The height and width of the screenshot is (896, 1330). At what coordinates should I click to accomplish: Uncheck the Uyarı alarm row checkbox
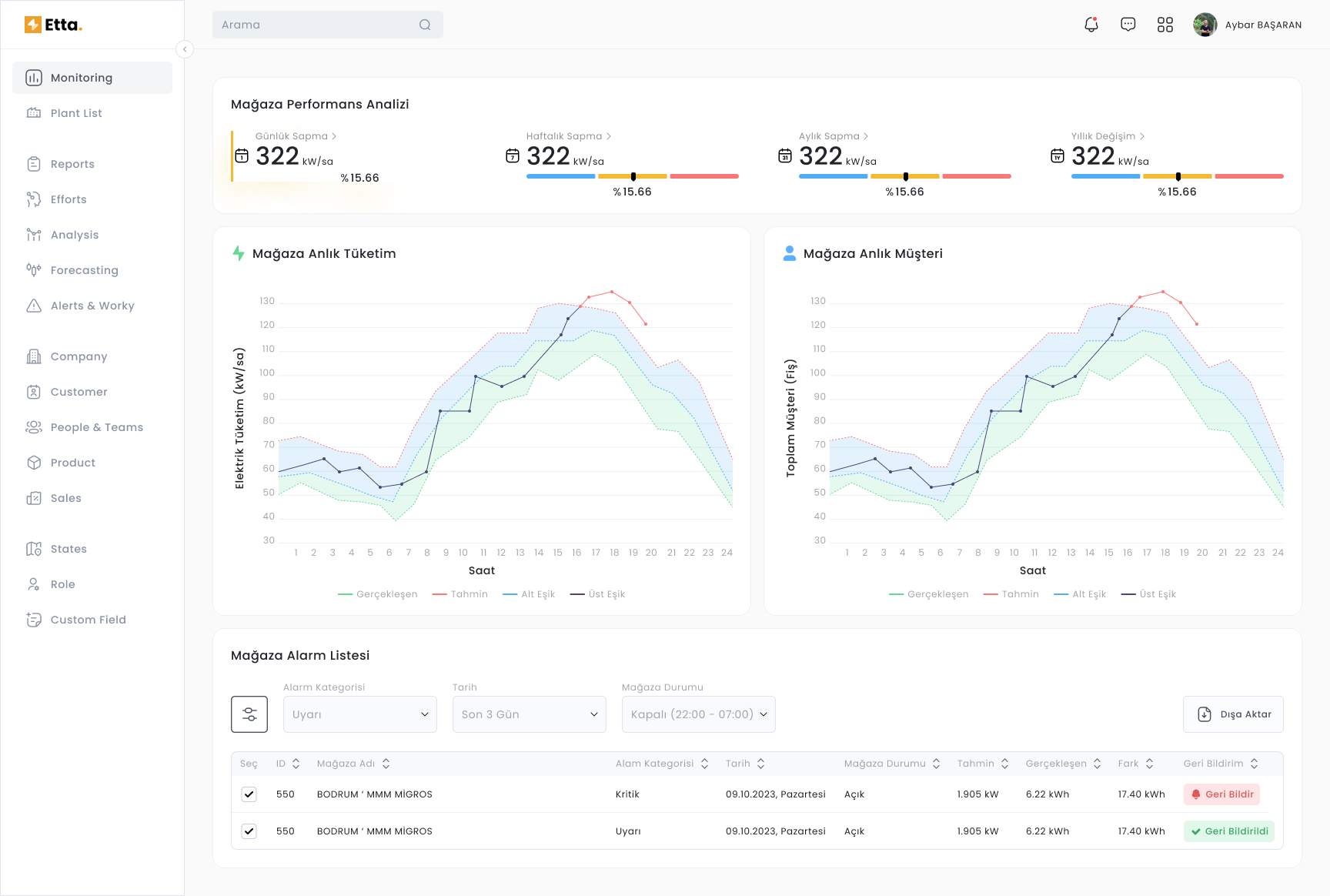[x=249, y=831]
